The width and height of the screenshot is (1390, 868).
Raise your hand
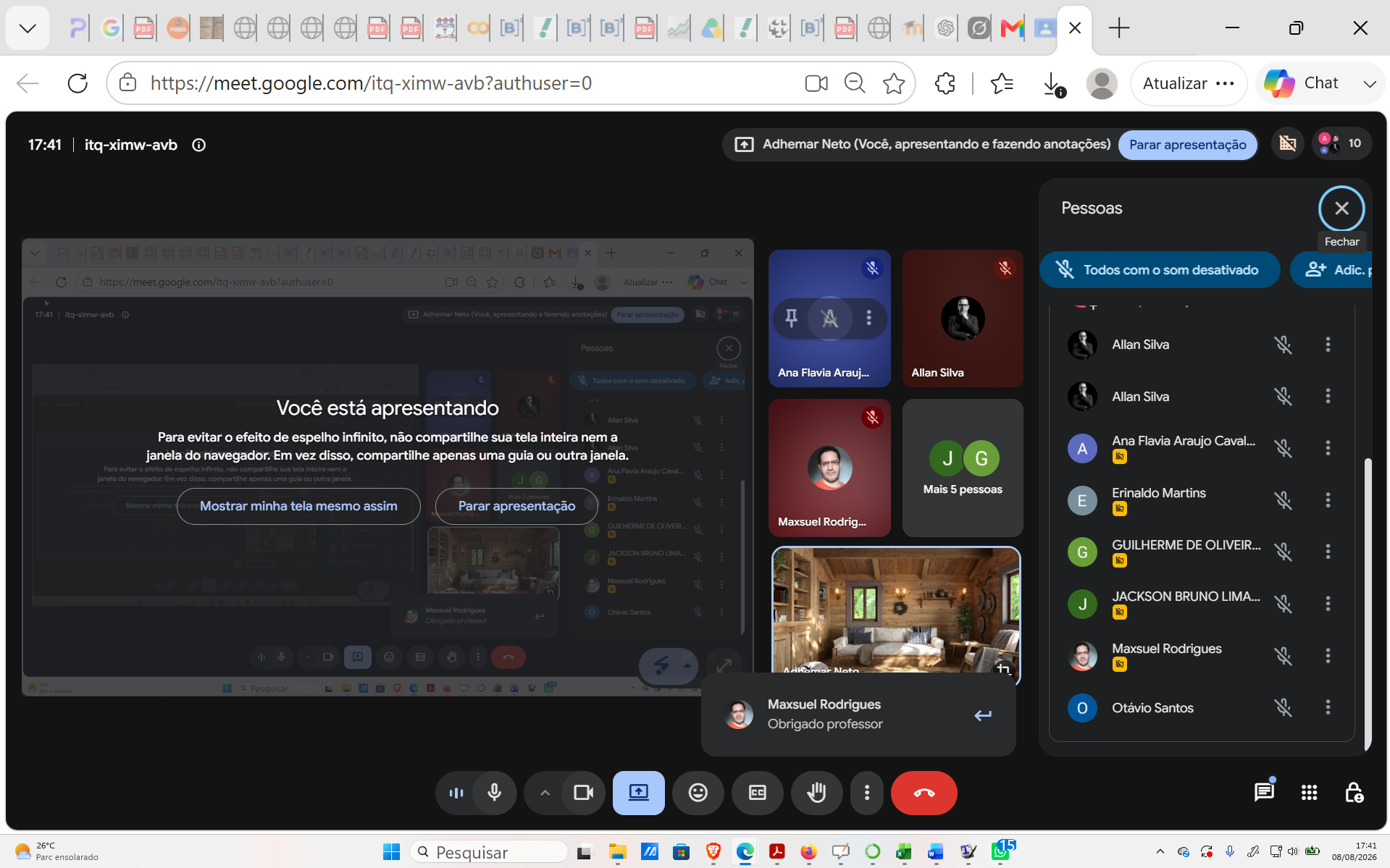tap(816, 793)
